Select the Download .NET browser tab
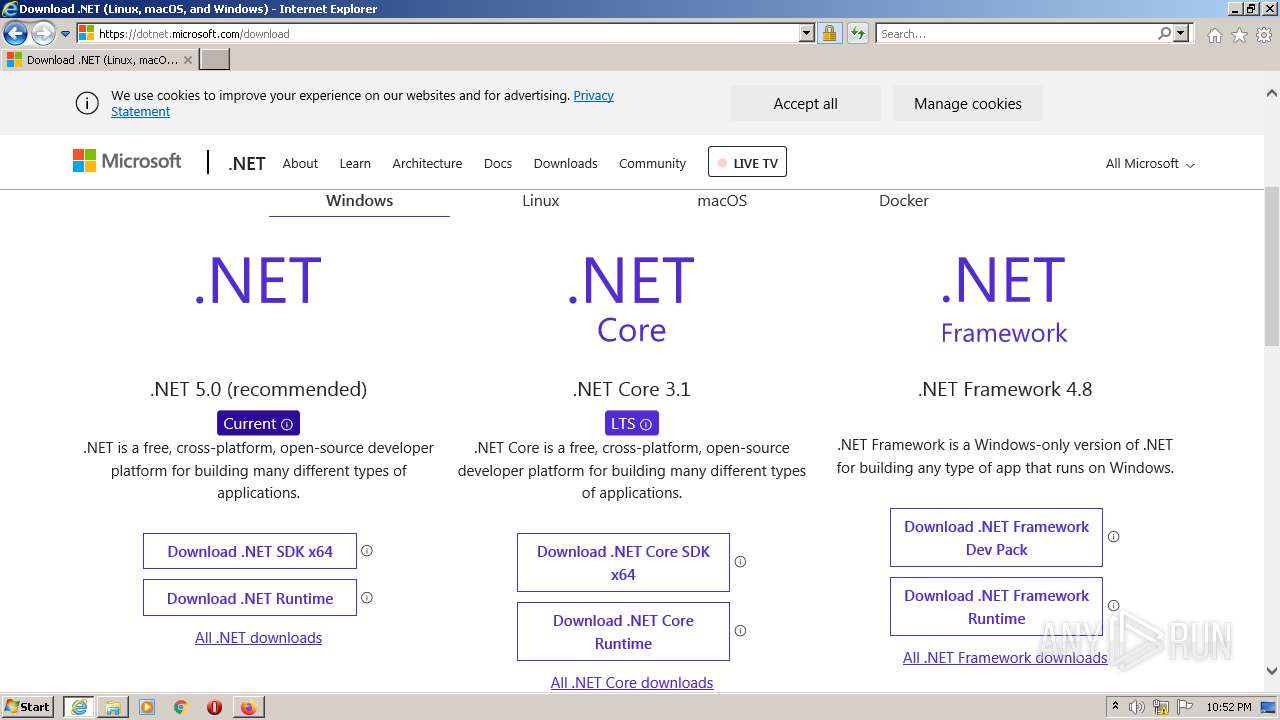Screen dimensions: 1280x720 tap(100, 59)
